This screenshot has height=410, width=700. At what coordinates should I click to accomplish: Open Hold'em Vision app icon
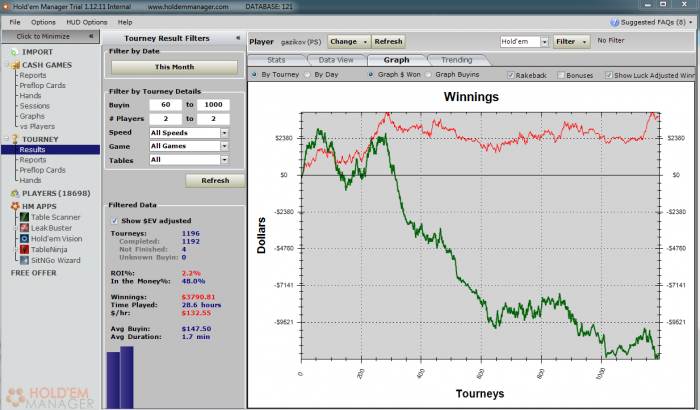(x=25, y=238)
